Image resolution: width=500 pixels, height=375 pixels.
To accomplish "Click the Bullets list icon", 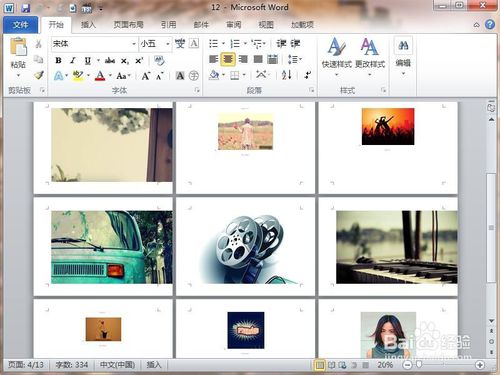I will pyautogui.click(x=213, y=43).
